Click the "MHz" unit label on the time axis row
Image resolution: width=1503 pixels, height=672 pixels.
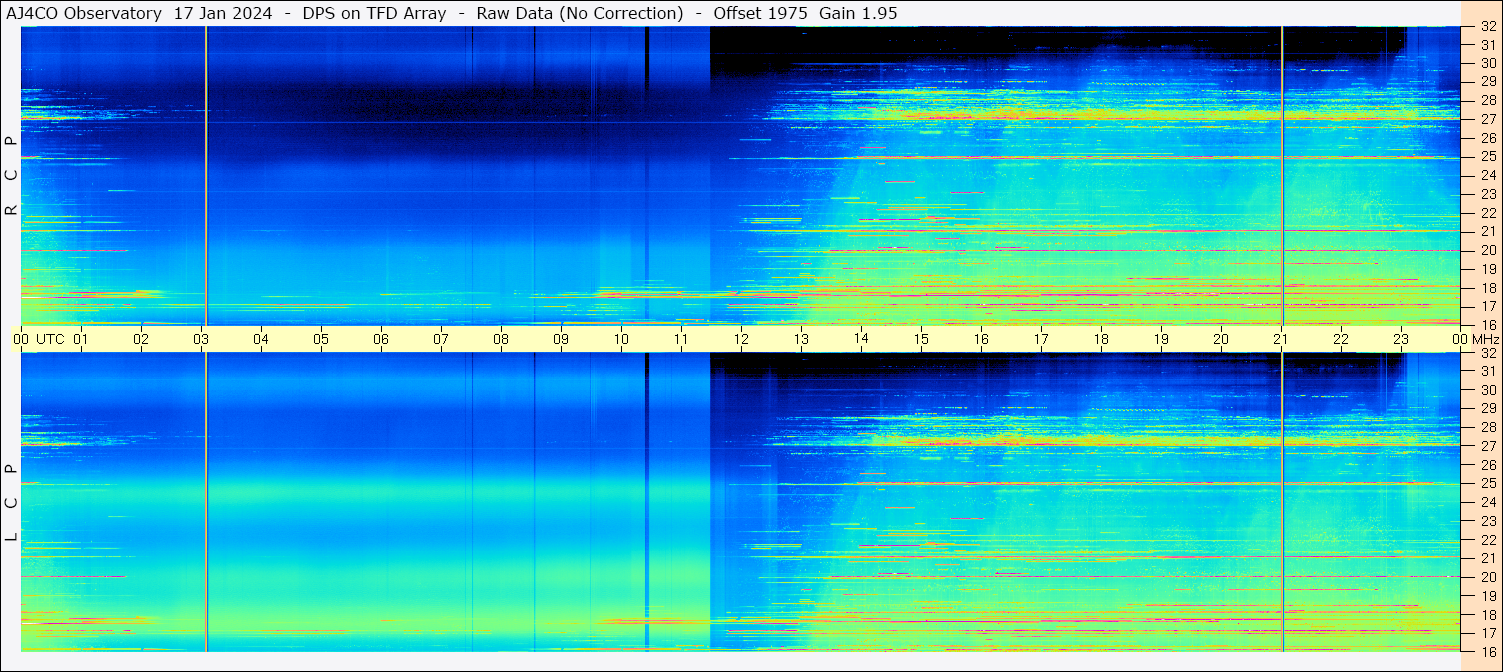[x=1485, y=339]
